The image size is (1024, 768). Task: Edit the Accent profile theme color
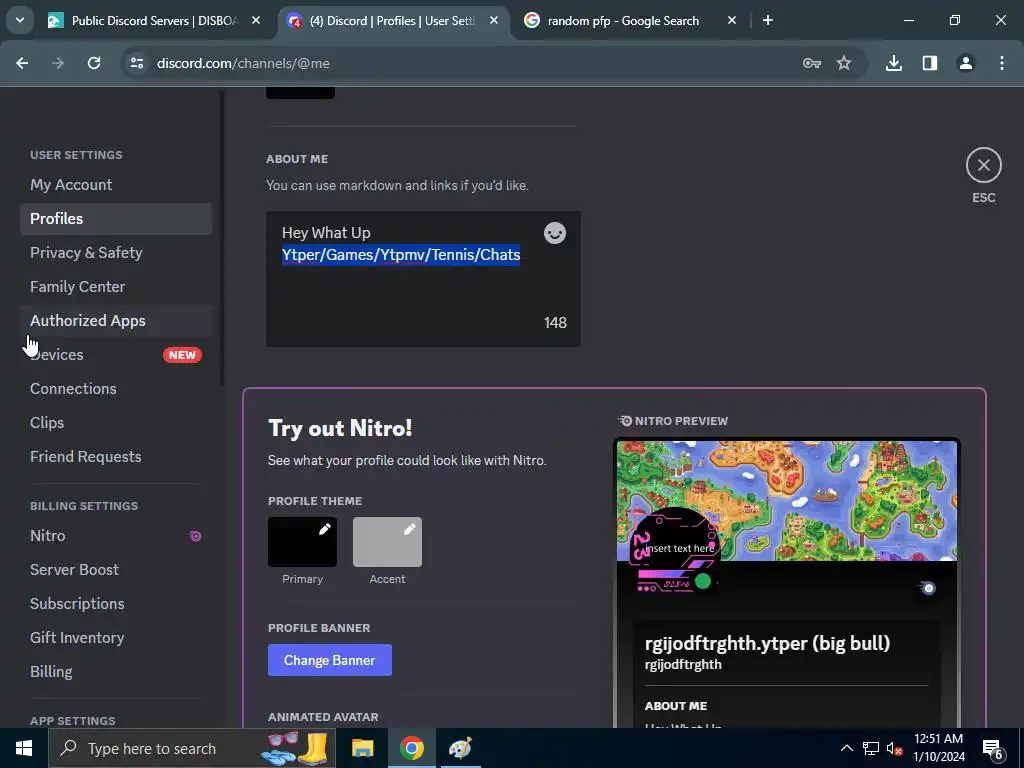click(387, 541)
